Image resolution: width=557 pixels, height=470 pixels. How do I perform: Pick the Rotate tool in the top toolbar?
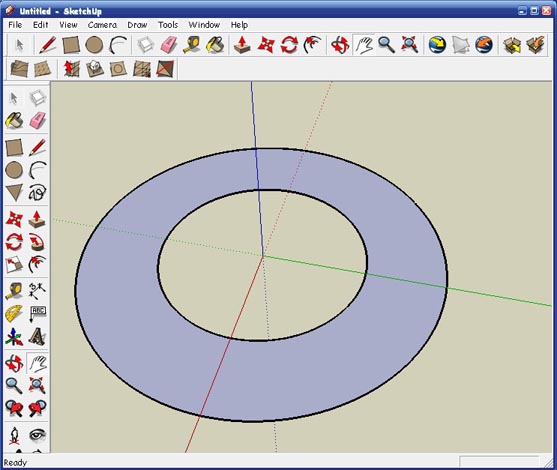[289, 45]
